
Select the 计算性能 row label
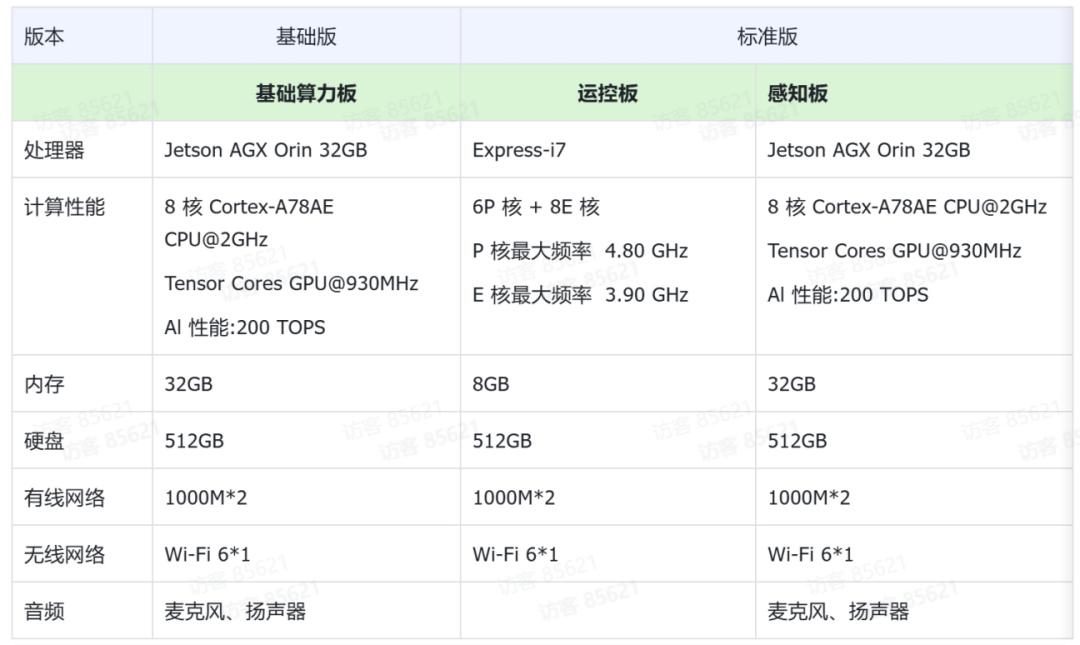(64, 207)
